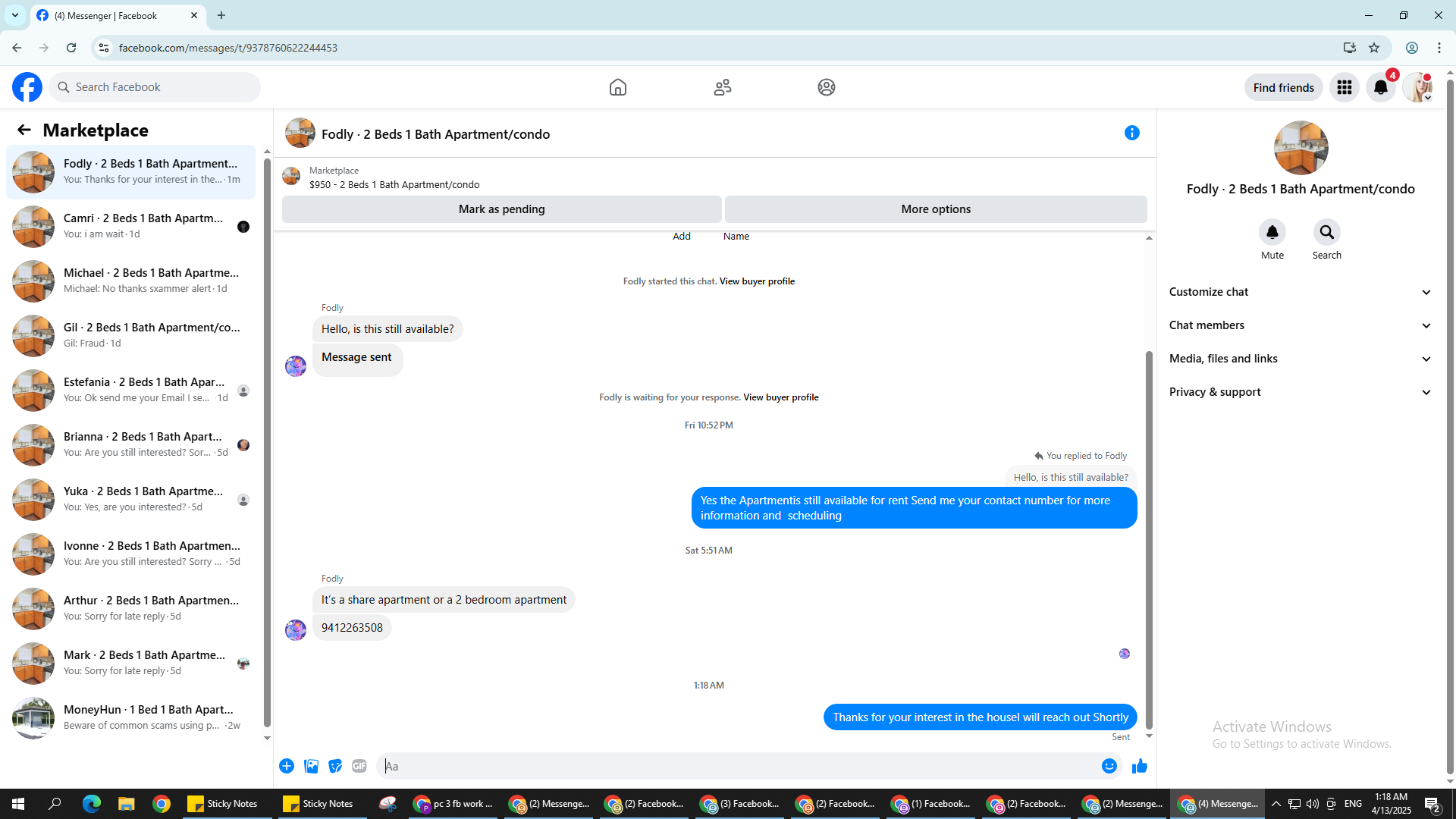This screenshot has width=1456, height=819.
Task: Show hidden system tray icons
Action: click(x=1276, y=804)
